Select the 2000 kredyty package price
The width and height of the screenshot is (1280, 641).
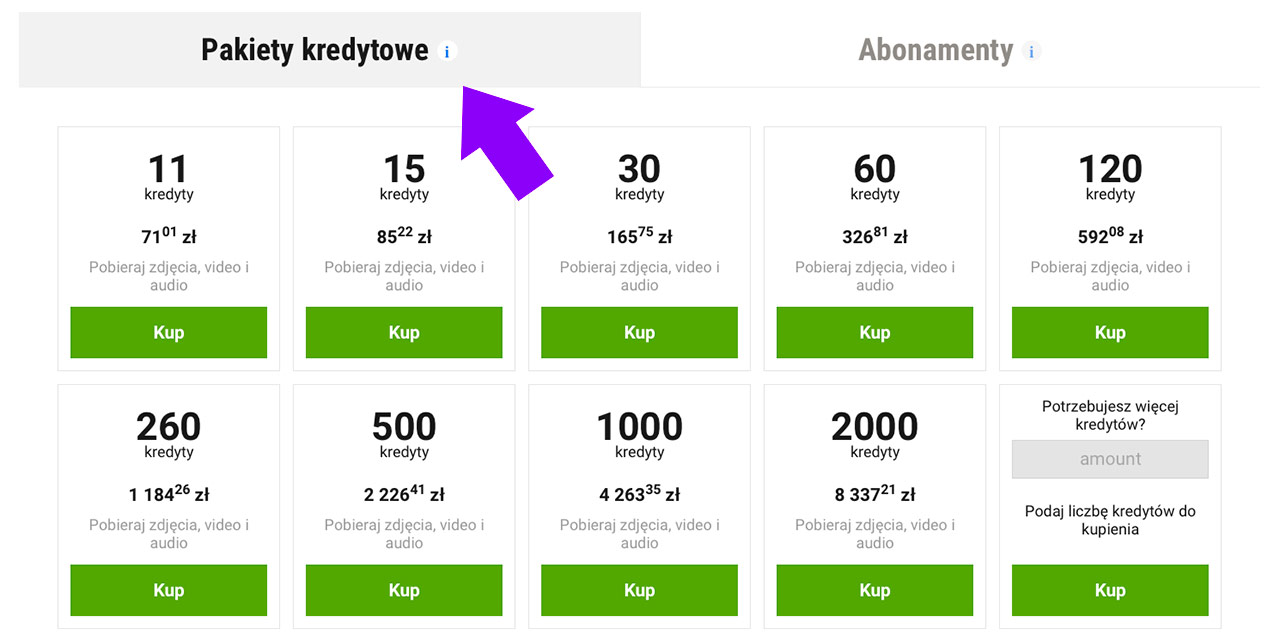874,494
